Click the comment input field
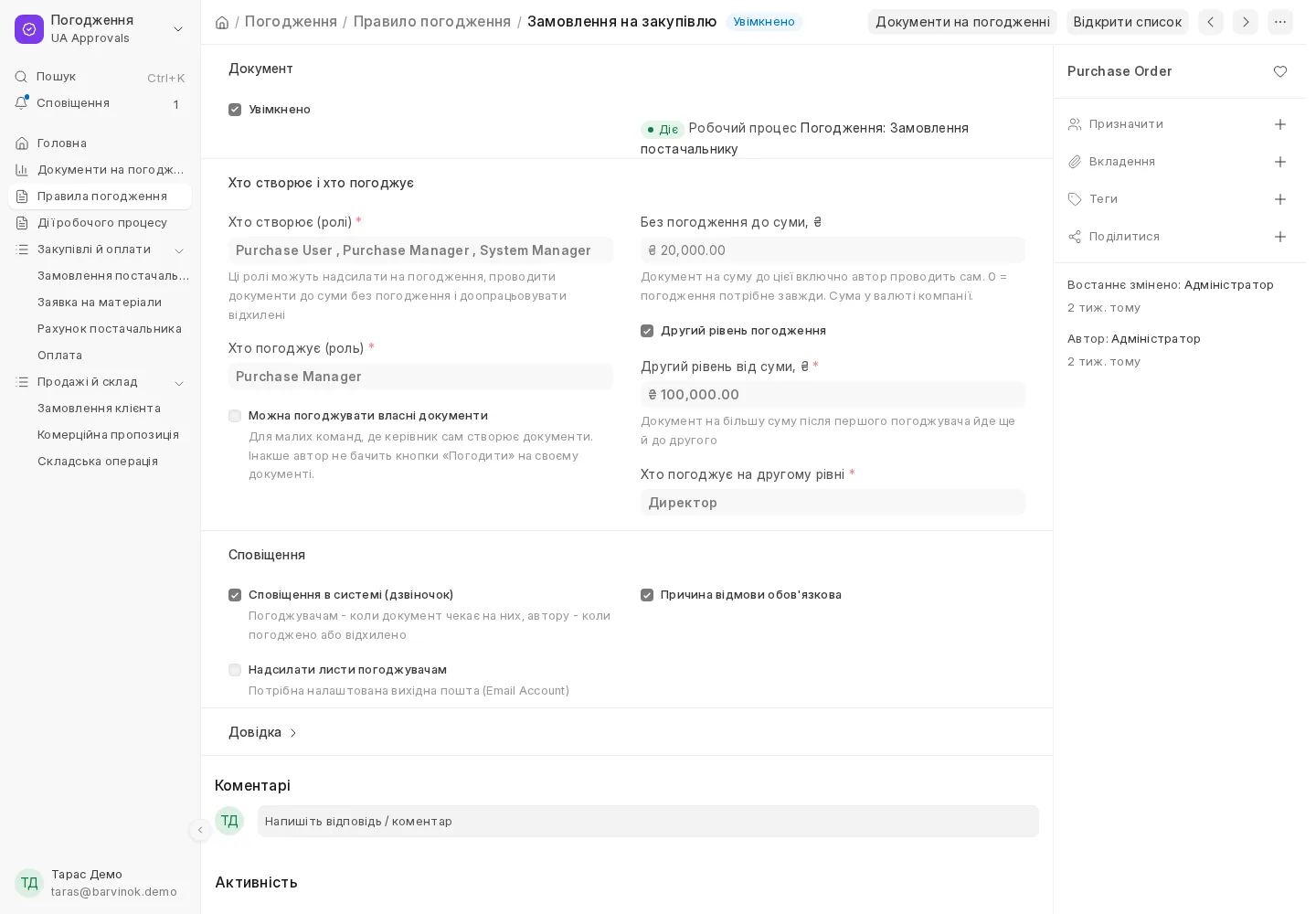 tap(648, 821)
